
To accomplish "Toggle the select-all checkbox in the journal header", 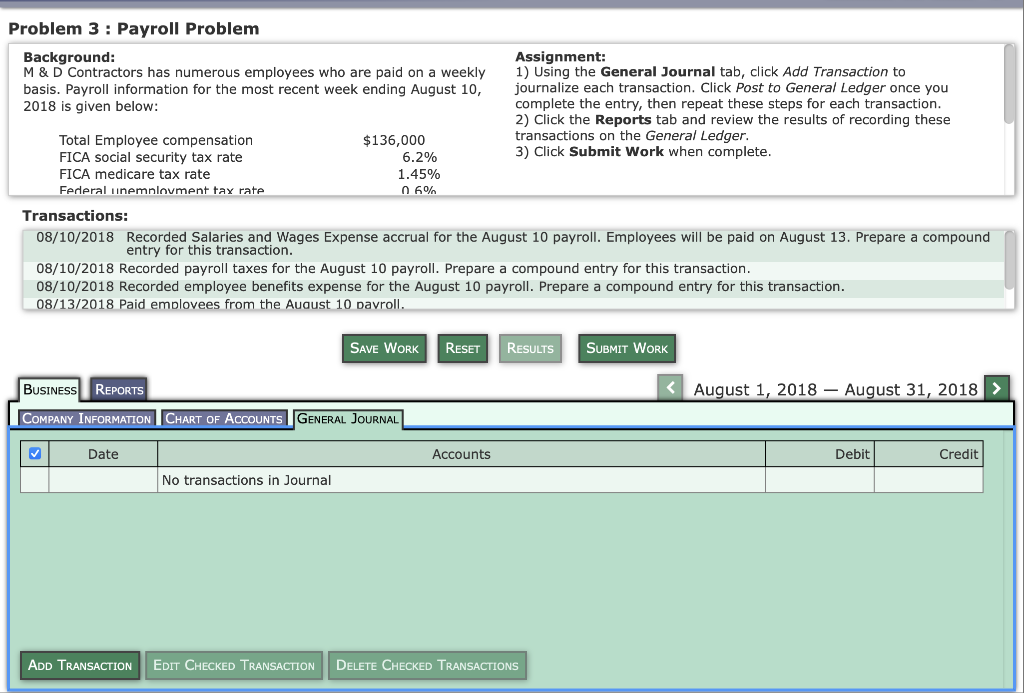I will pyautogui.click(x=36, y=453).
